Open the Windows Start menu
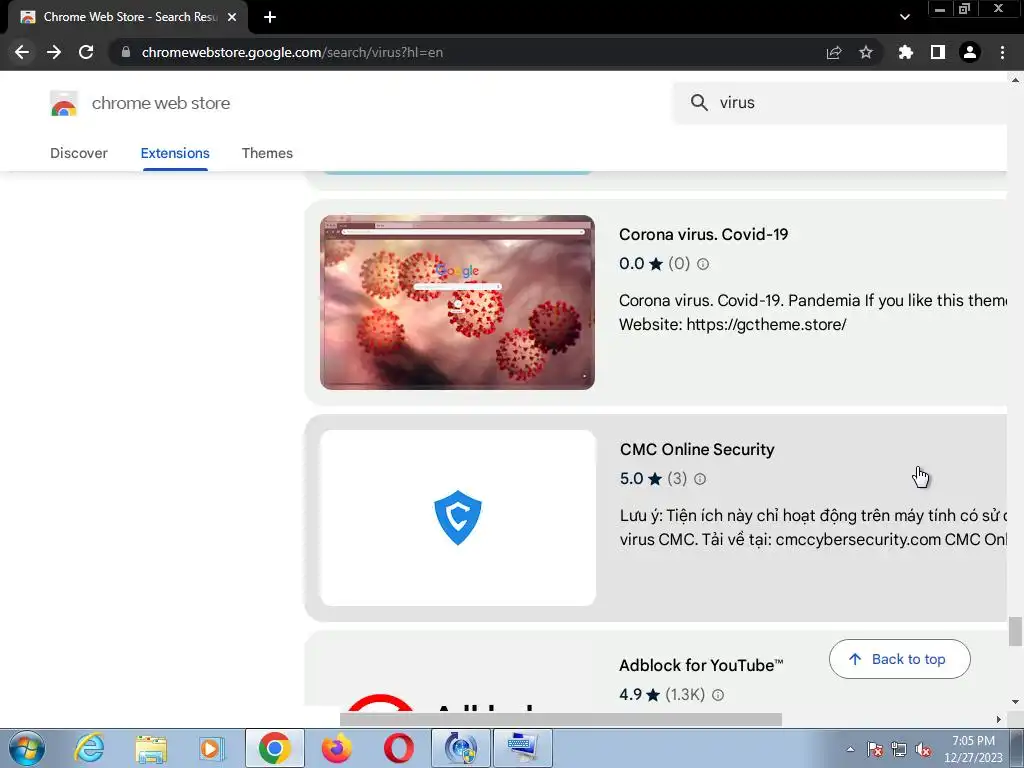This screenshot has width=1024, height=768. tap(27, 748)
